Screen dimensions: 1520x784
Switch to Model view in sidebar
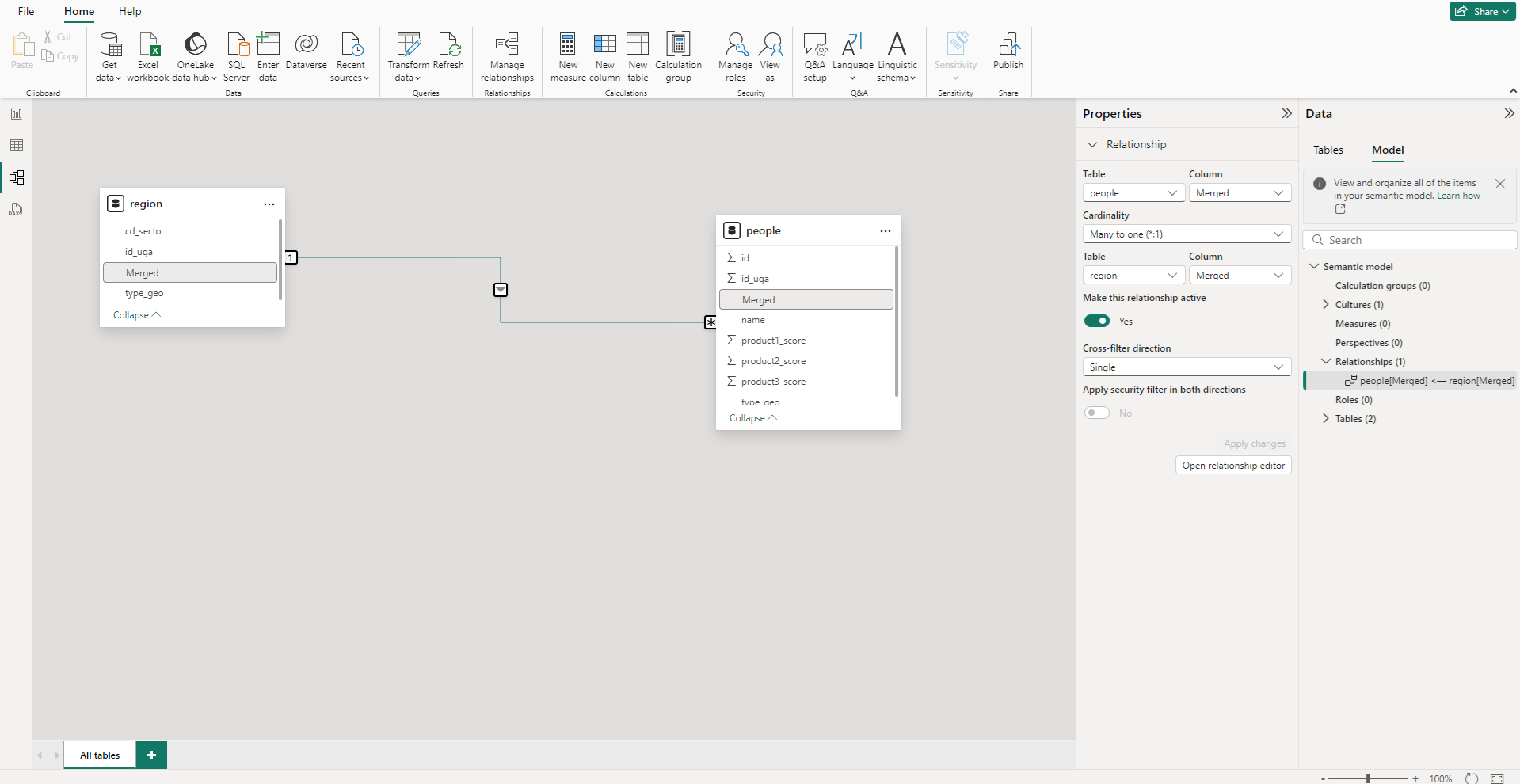[17, 177]
